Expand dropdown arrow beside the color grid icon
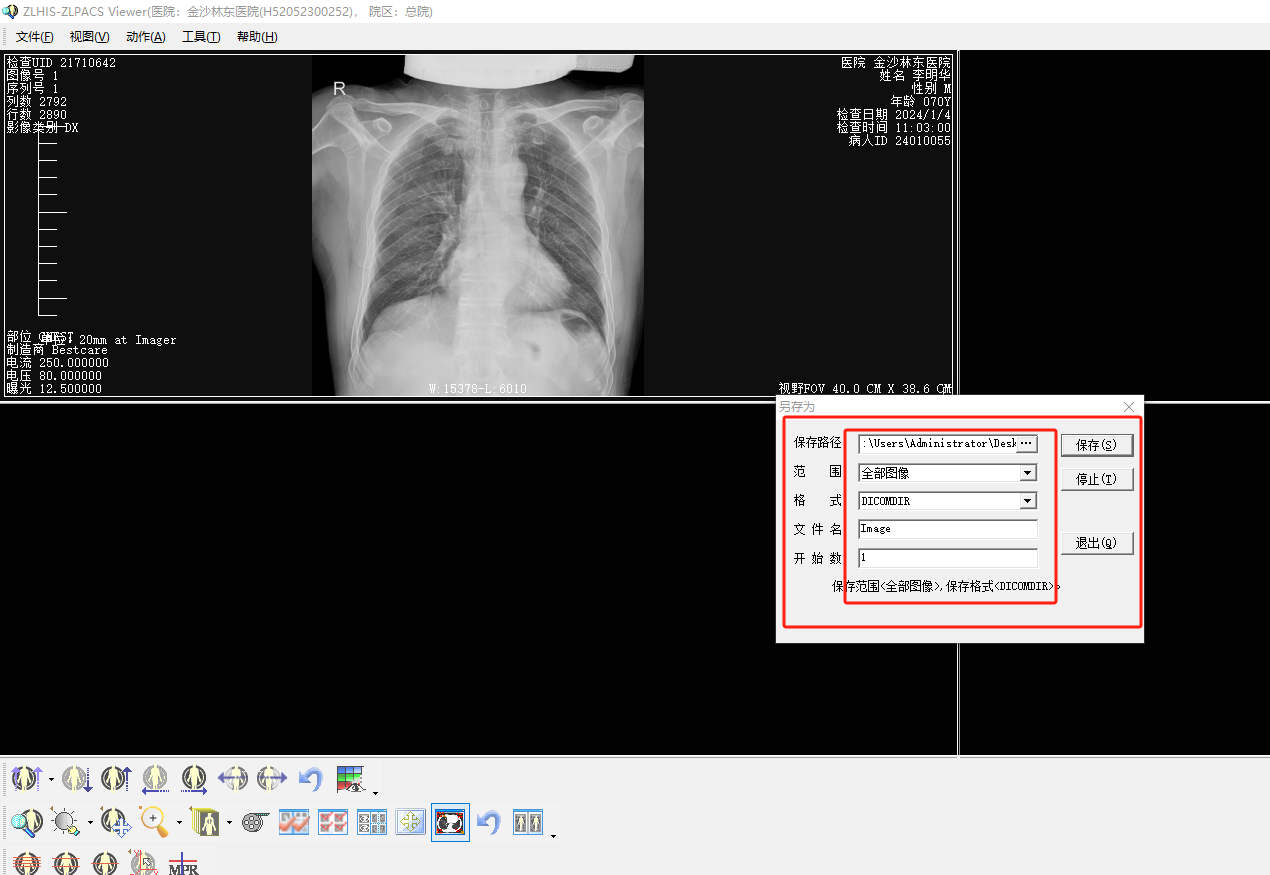The height and width of the screenshot is (875, 1270). pyautogui.click(x=375, y=793)
